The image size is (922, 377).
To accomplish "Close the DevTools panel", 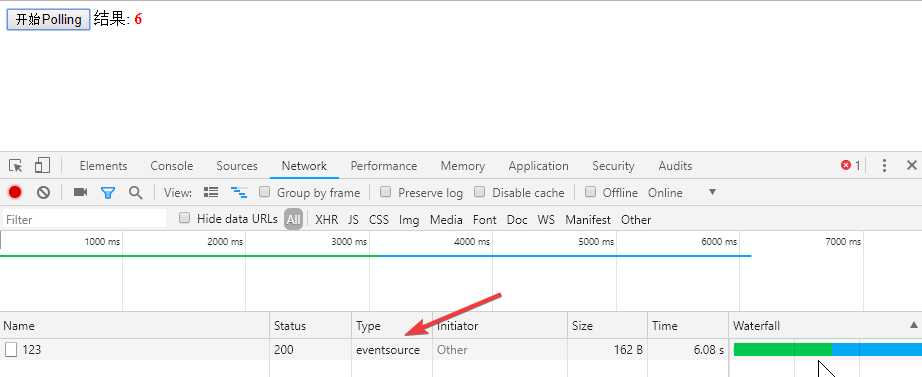I will coord(911,166).
